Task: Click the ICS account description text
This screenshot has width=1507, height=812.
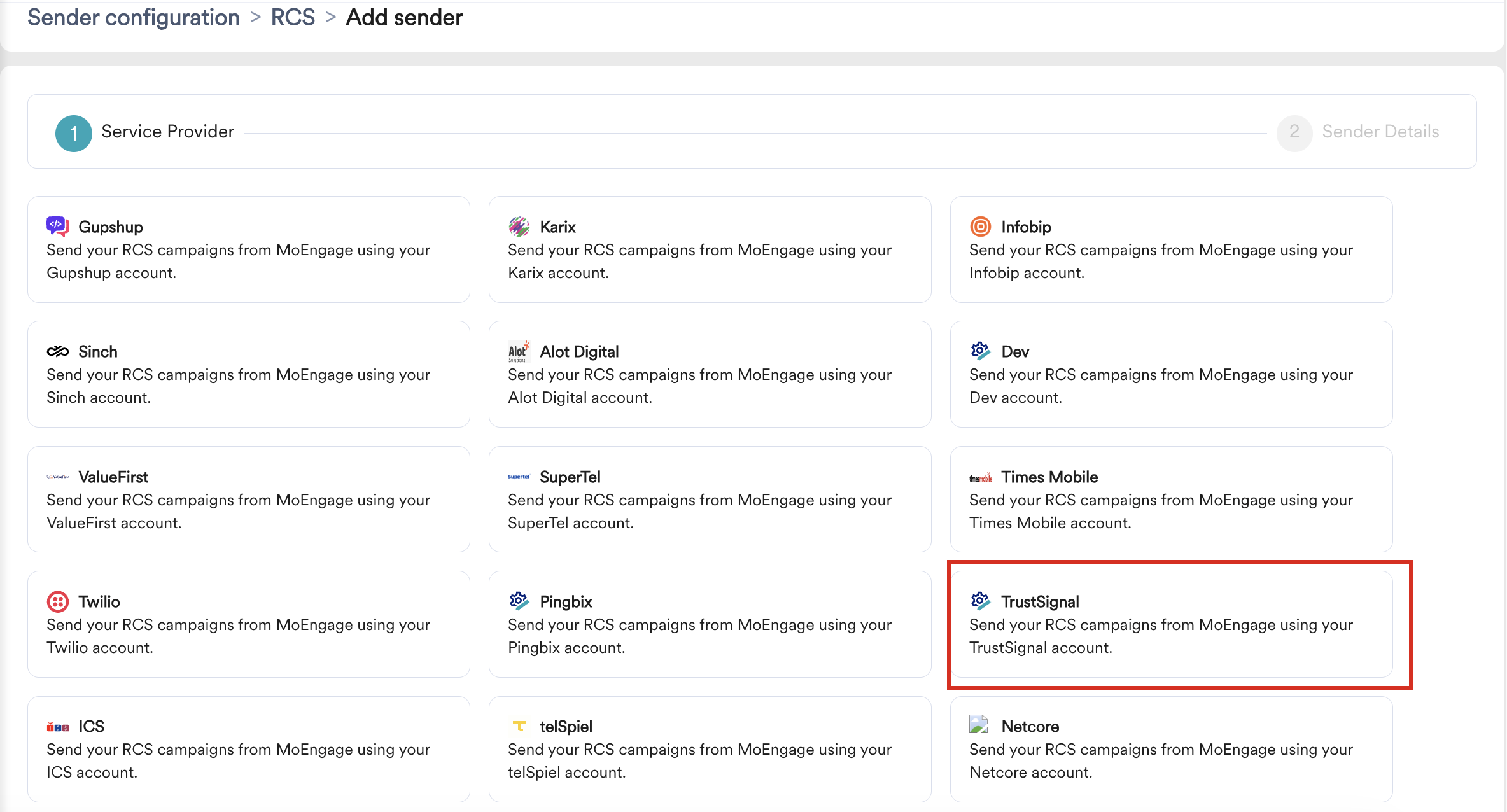Action: (x=239, y=761)
